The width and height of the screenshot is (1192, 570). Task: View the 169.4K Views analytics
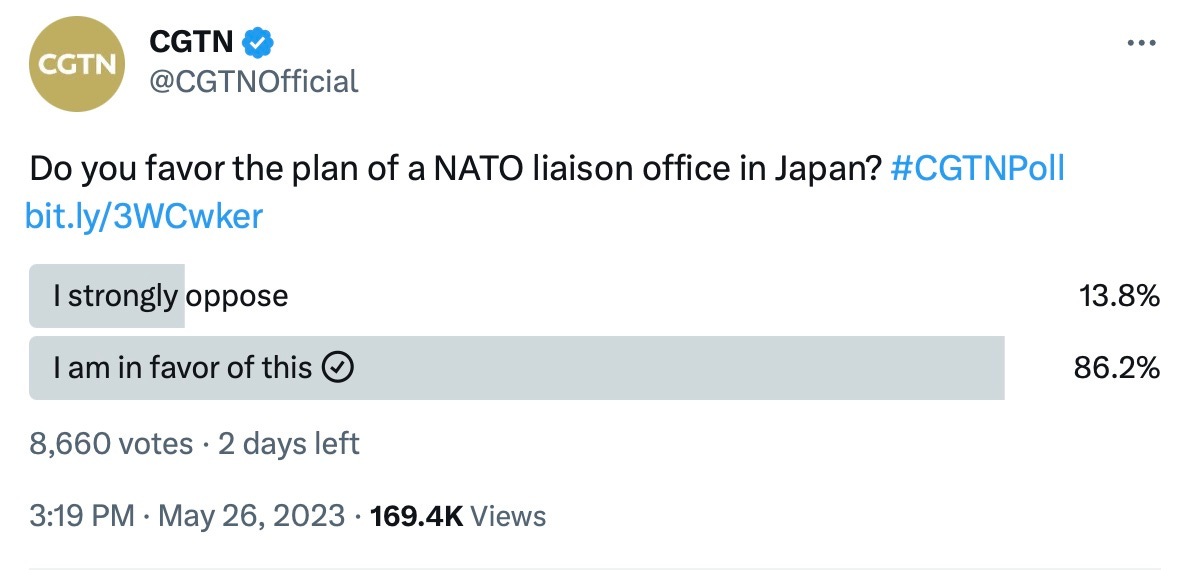click(x=457, y=516)
